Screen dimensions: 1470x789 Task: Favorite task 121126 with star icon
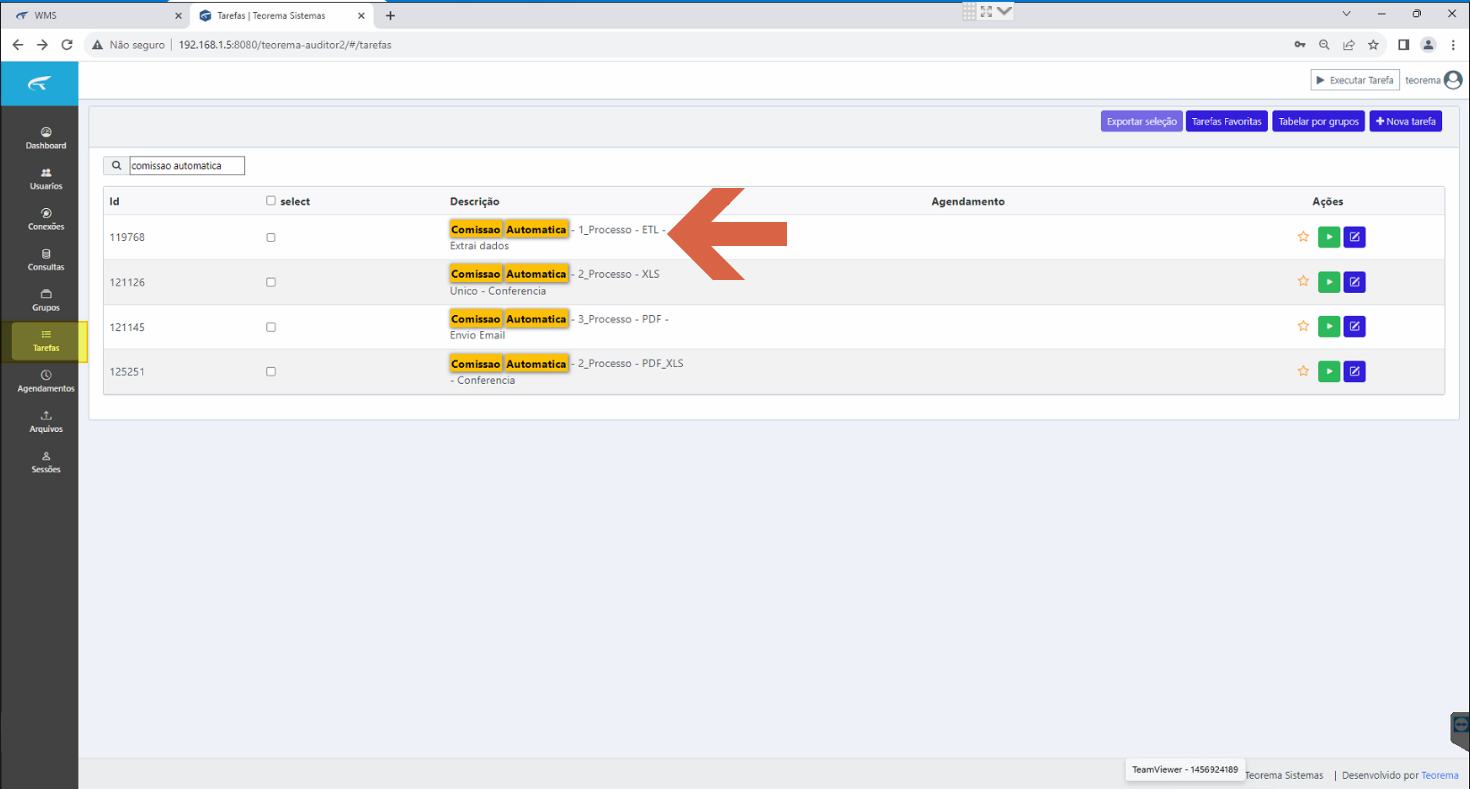(1303, 282)
